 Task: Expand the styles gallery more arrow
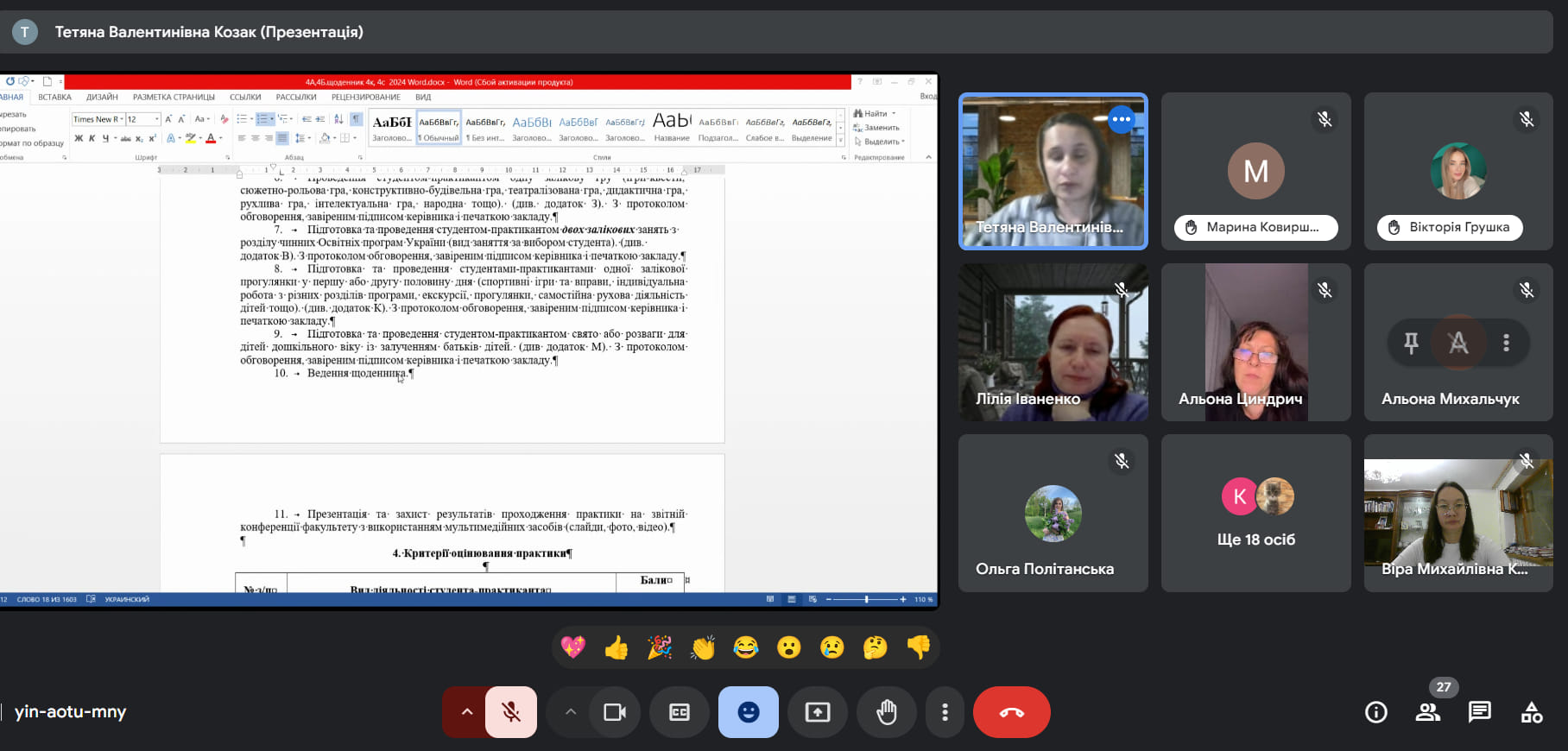click(x=841, y=140)
